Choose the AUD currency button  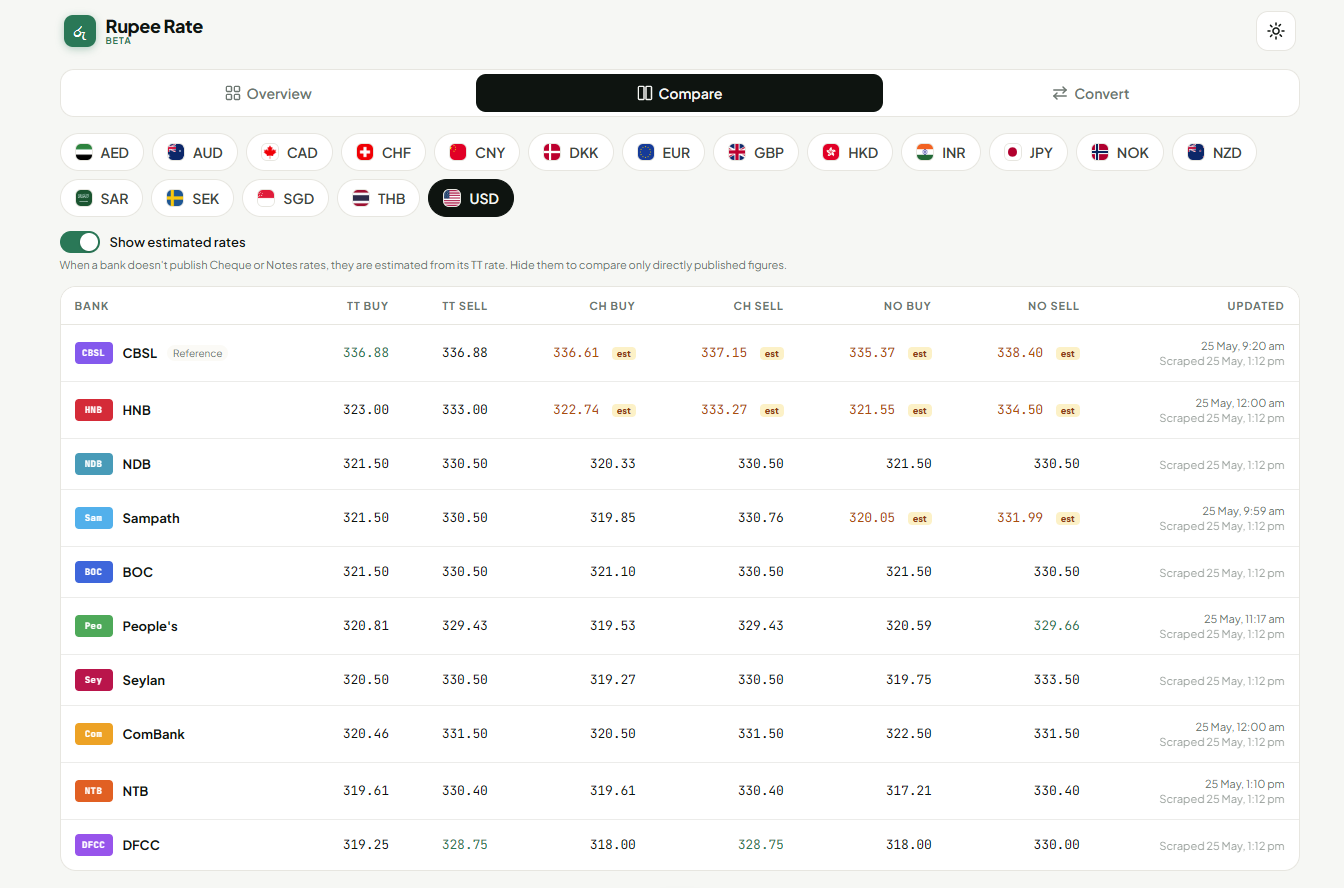pos(195,152)
